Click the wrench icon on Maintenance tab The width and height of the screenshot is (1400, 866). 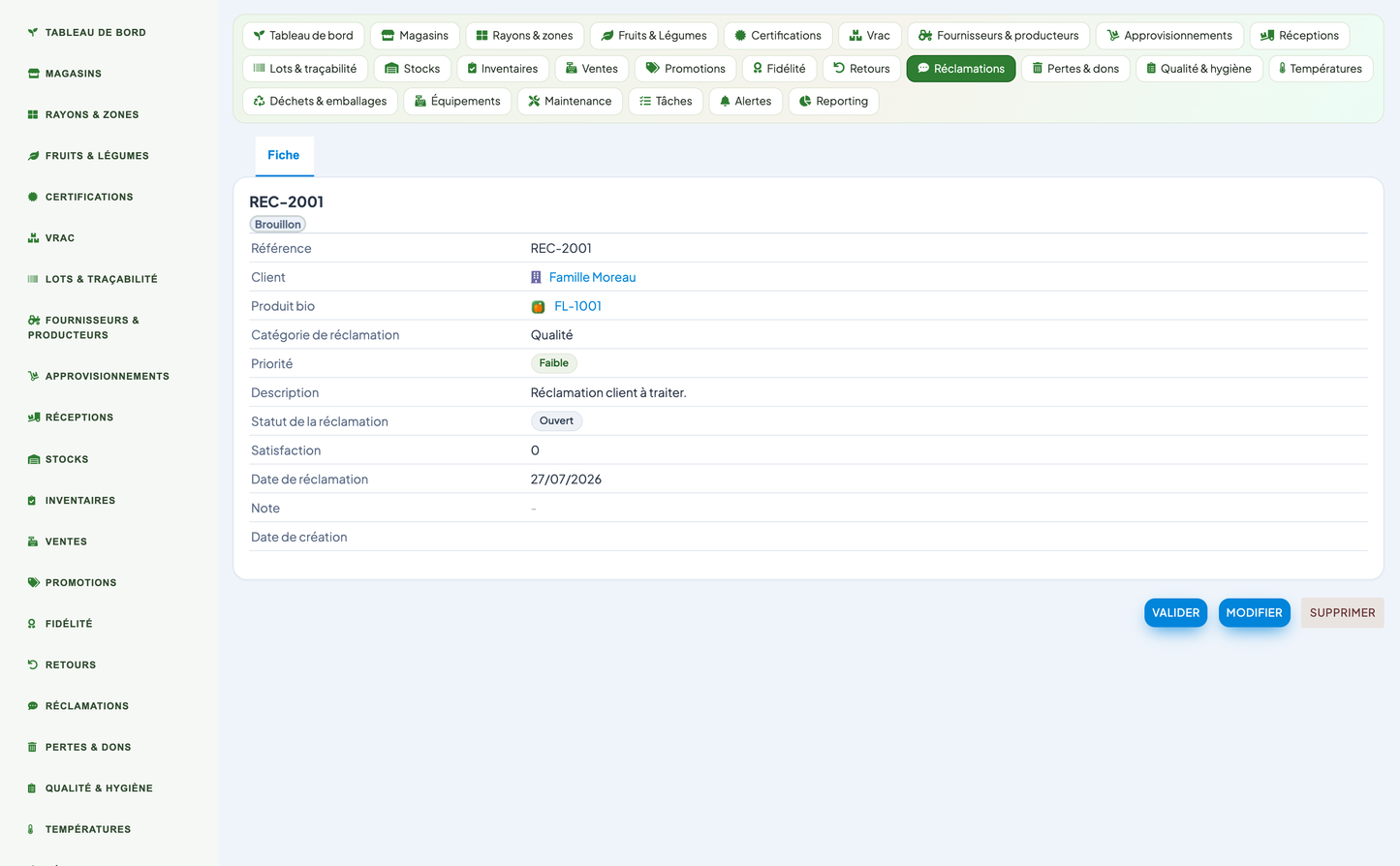[x=534, y=101]
